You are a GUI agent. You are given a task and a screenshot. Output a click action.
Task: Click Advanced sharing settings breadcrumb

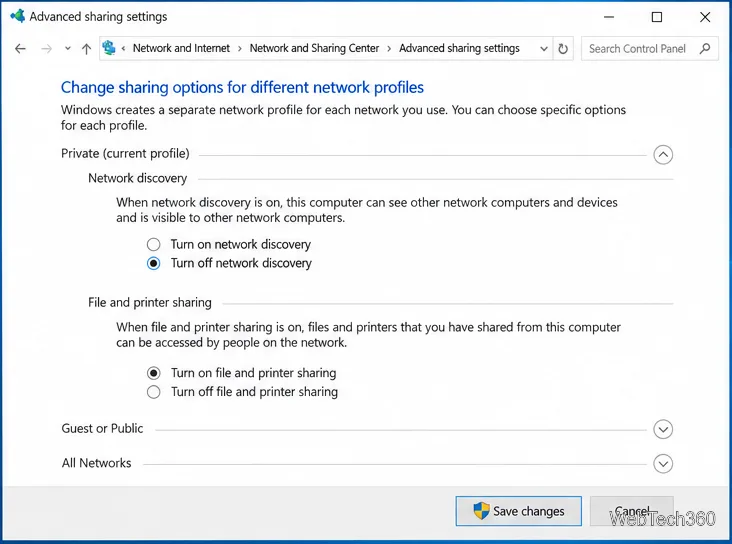click(459, 48)
